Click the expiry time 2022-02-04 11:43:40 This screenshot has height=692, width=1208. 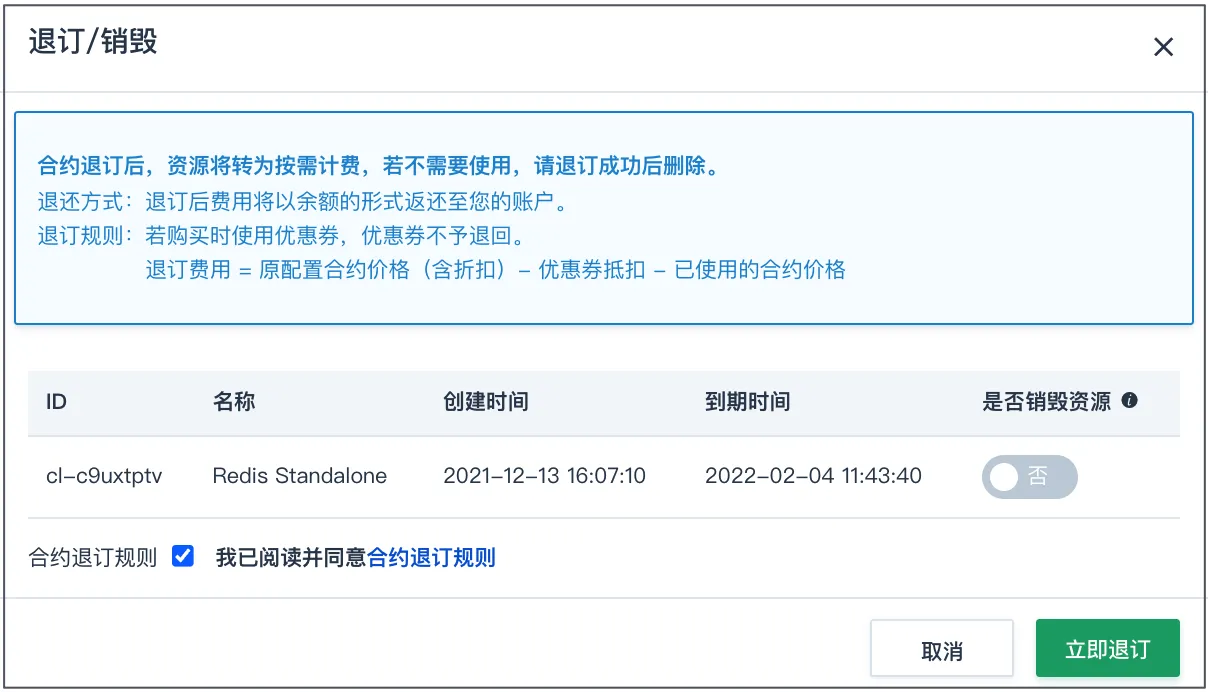point(814,476)
